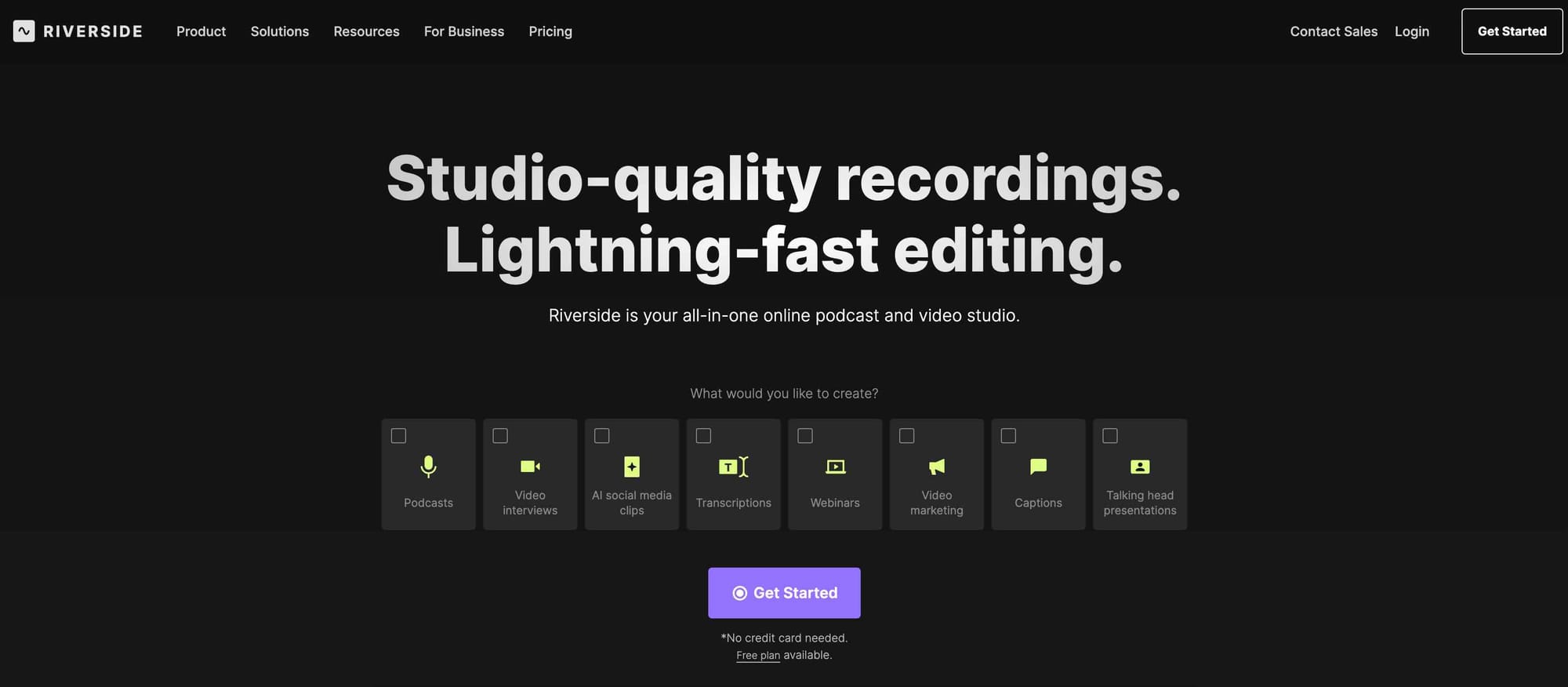The height and width of the screenshot is (687, 1568).
Task: Click the Captions speech bubble icon
Action: click(1039, 467)
